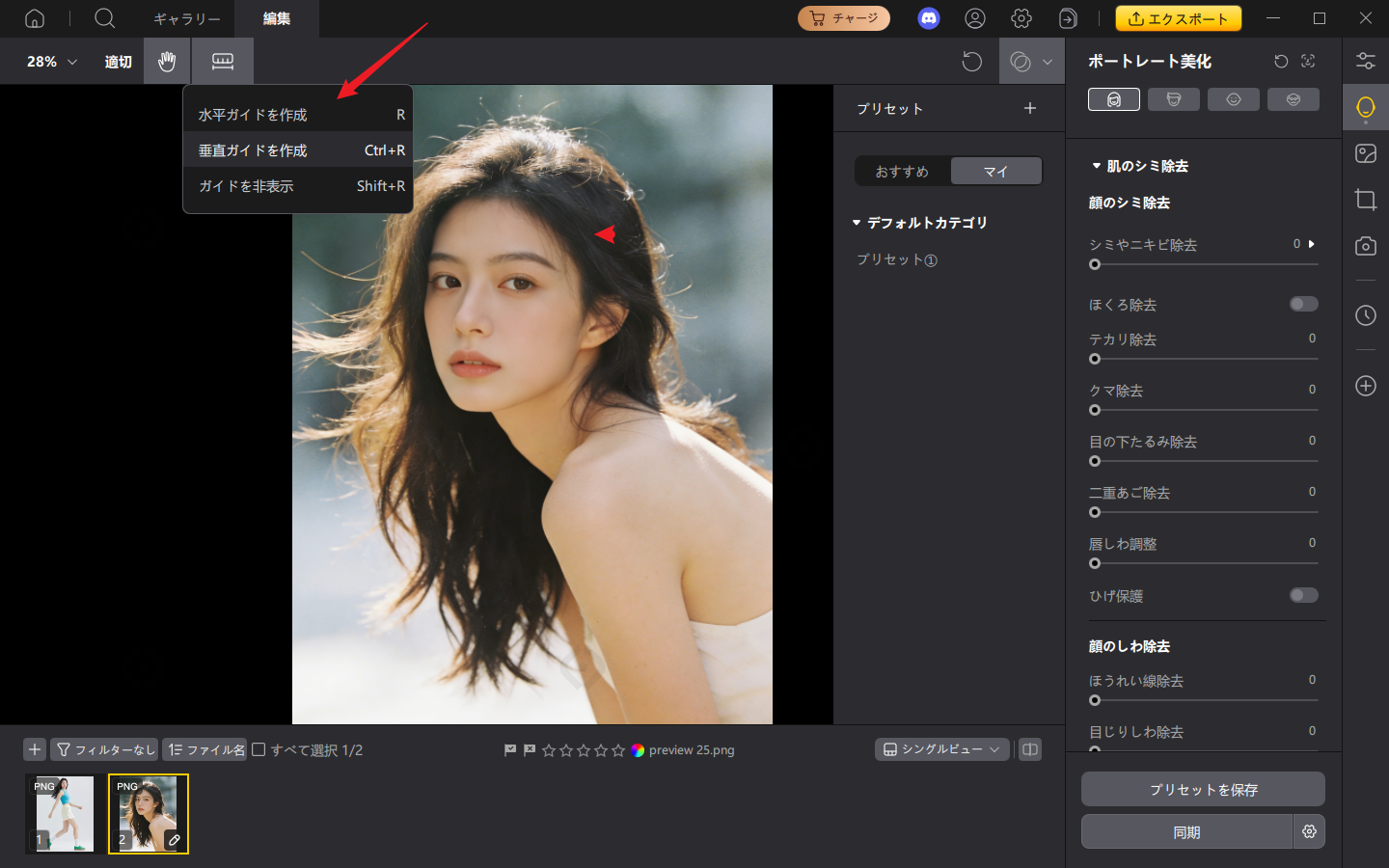The image size is (1389, 868).
Task: Click the テカリ除去 slider handle
Action: tap(1095, 359)
